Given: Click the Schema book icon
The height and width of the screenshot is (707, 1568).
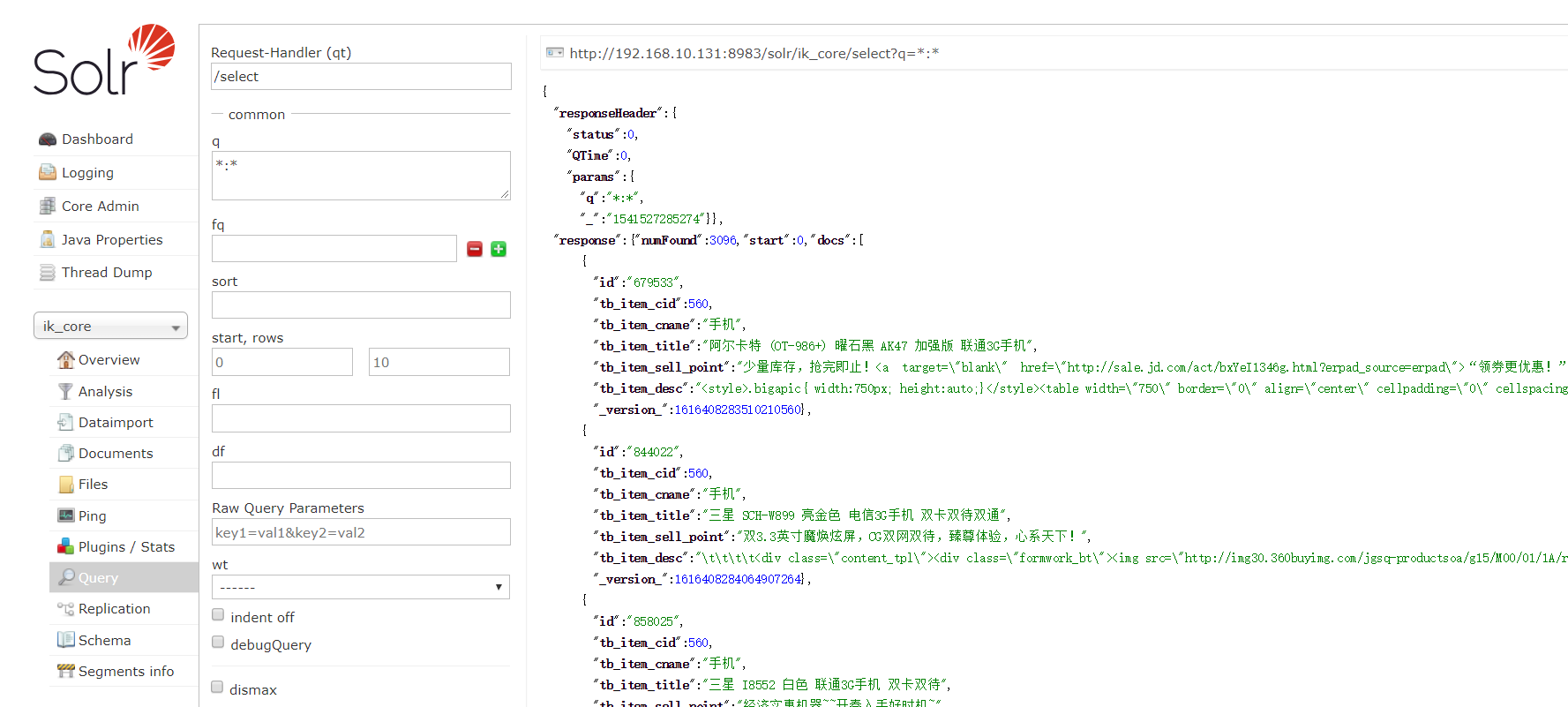Looking at the screenshot, I should [66, 640].
